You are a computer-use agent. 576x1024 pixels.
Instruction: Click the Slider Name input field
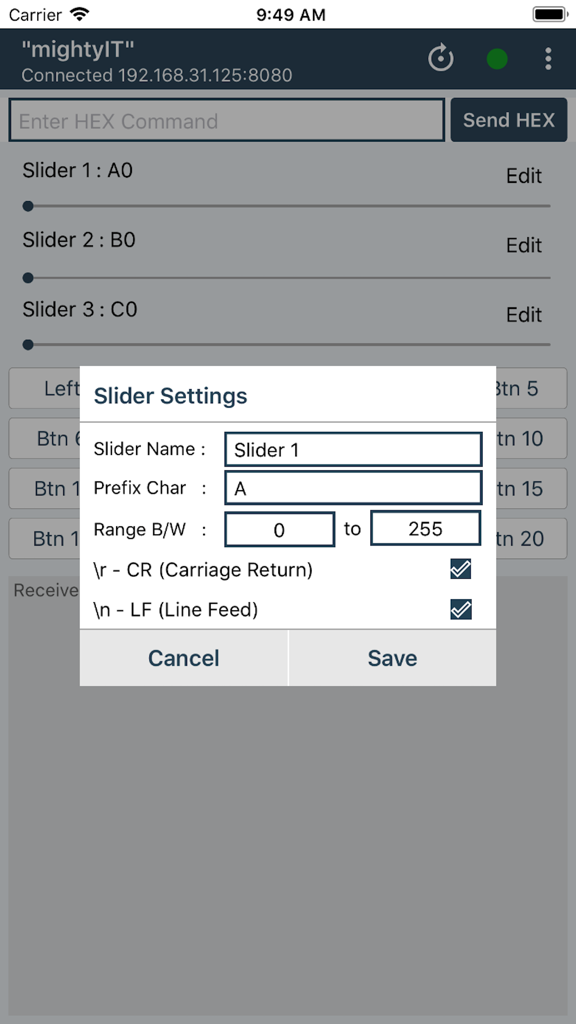[352, 449]
